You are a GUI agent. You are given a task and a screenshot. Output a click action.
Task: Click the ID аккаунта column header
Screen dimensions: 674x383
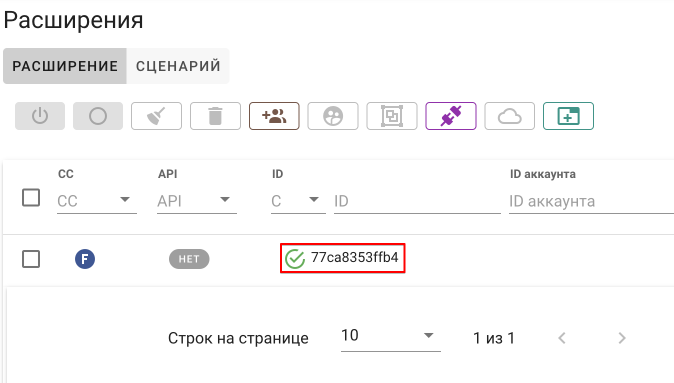[543, 174]
